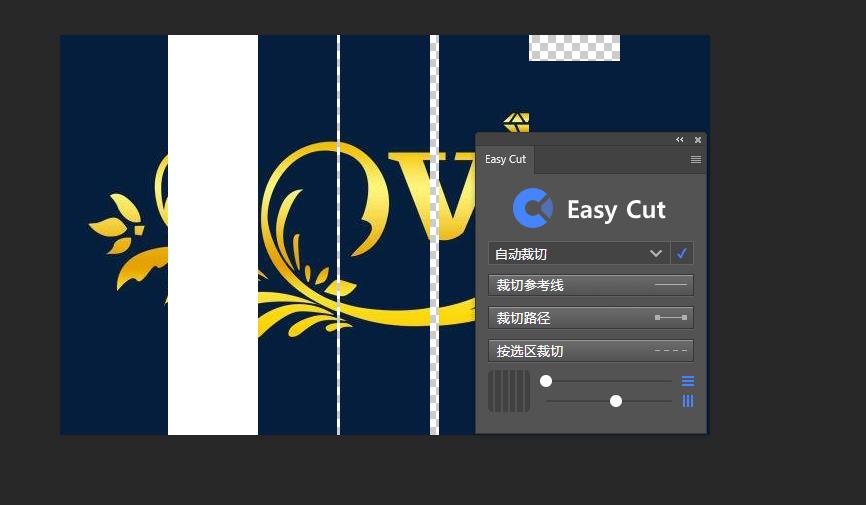Select the horizontal rows split icon
The width and height of the screenshot is (866, 505).
pos(688,381)
